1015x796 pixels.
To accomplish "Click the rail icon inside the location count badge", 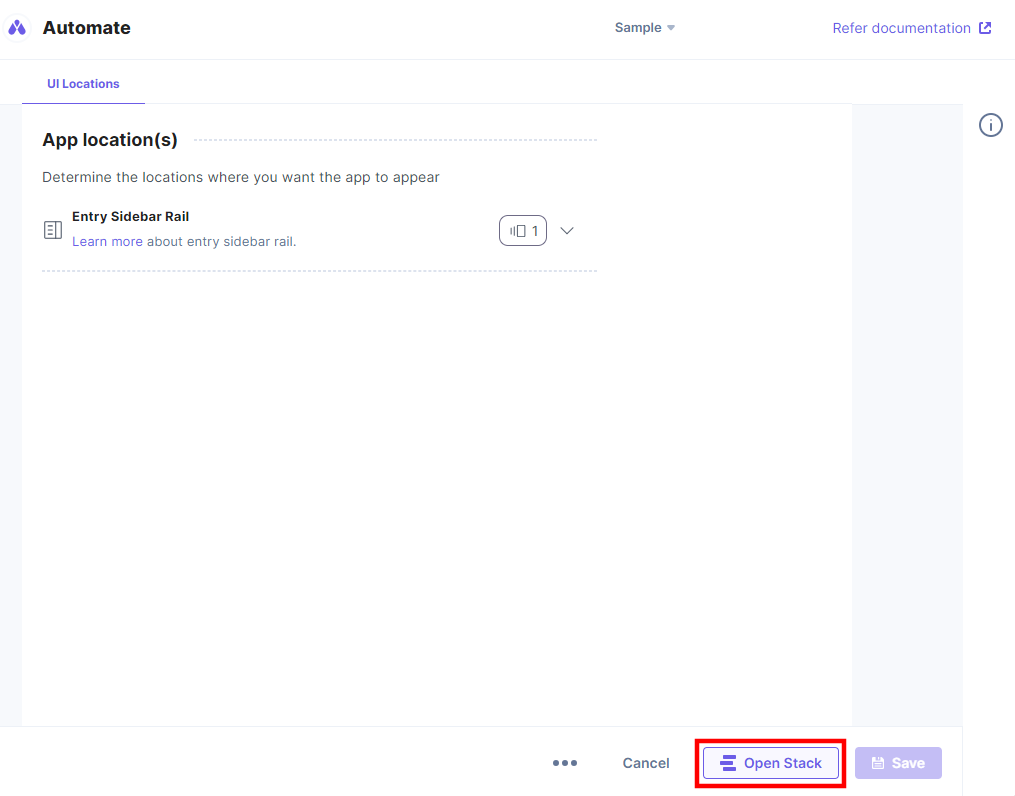I will pos(516,230).
